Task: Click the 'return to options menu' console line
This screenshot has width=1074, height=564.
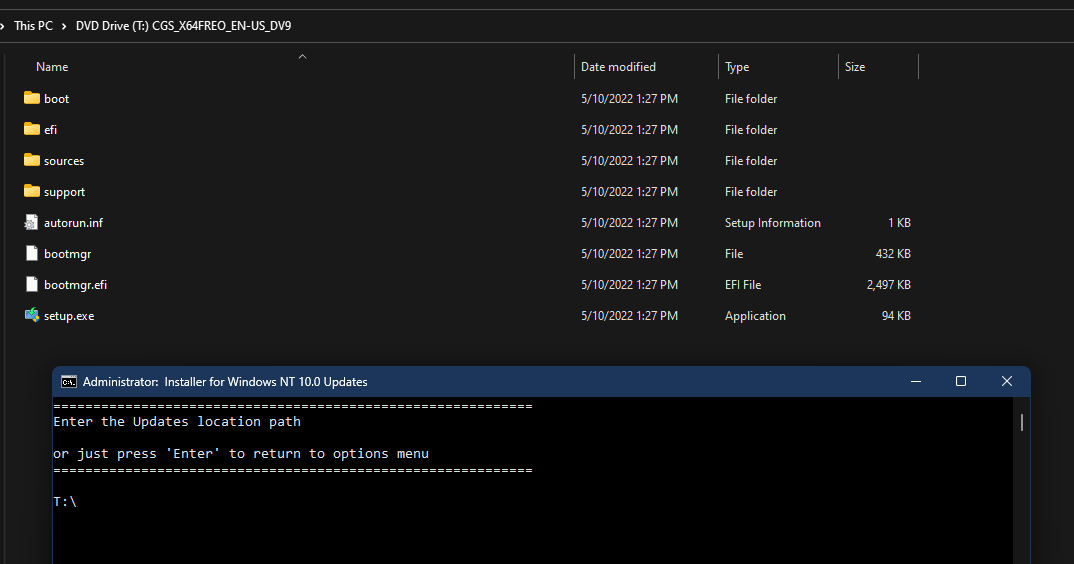Action: pos(241,454)
